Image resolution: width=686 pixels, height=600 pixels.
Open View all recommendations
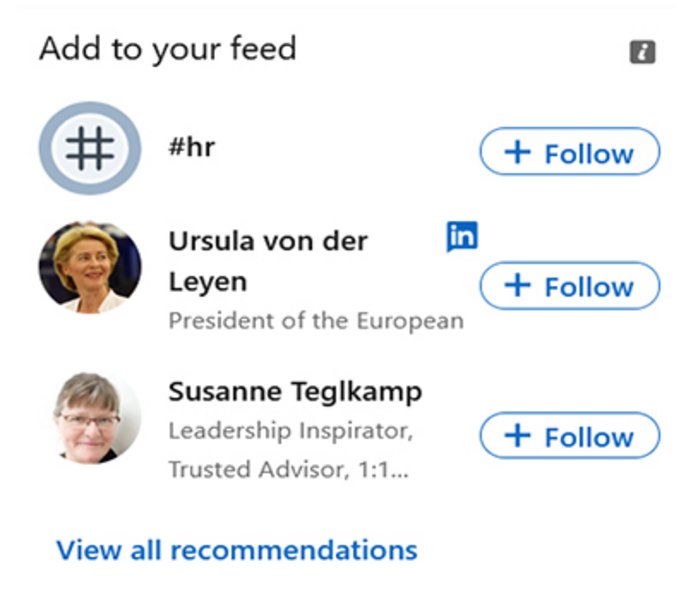click(x=237, y=550)
